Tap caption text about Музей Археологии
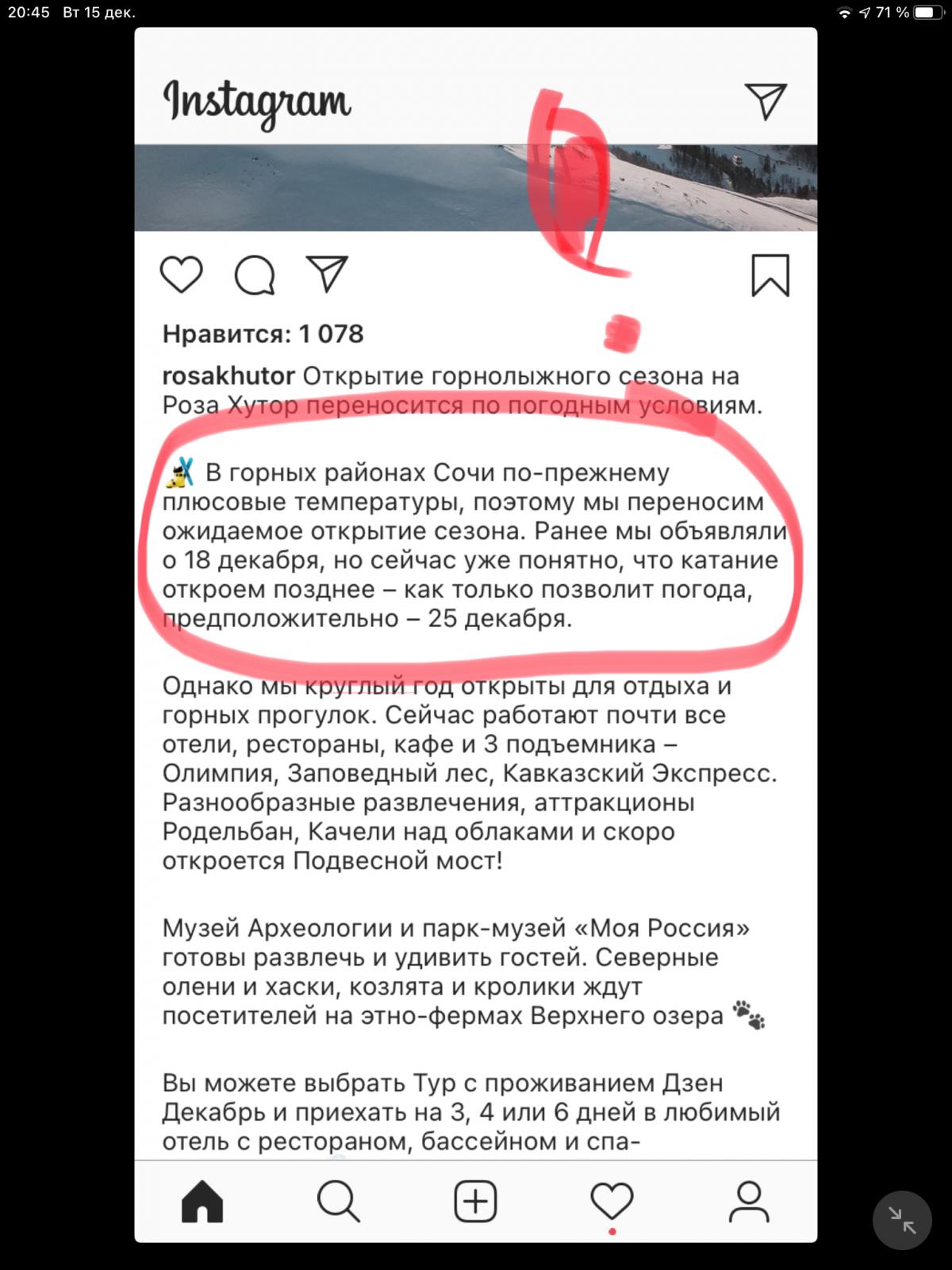The width and height of the screenshot is (952, 1270). click(x=463, y=972)
